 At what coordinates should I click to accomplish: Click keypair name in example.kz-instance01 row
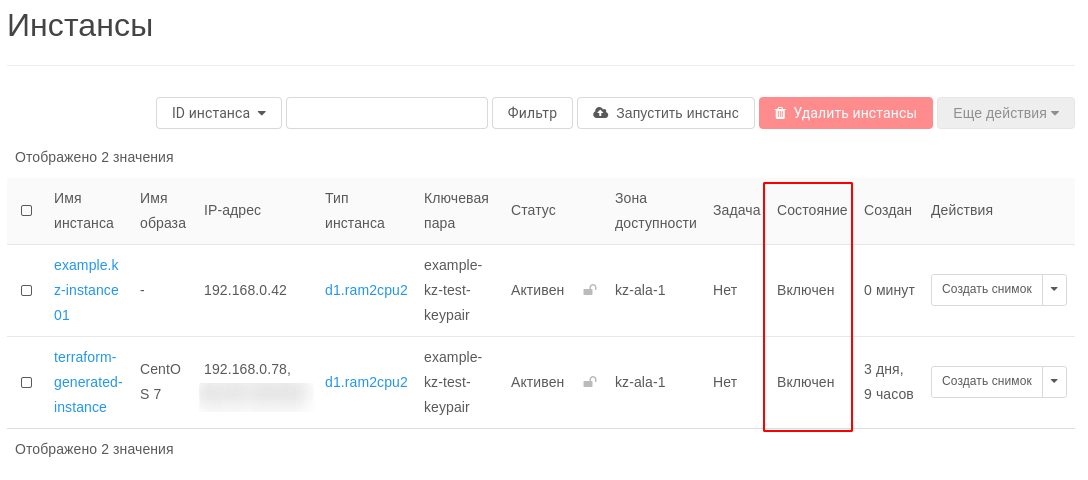(x=452, y=290)
